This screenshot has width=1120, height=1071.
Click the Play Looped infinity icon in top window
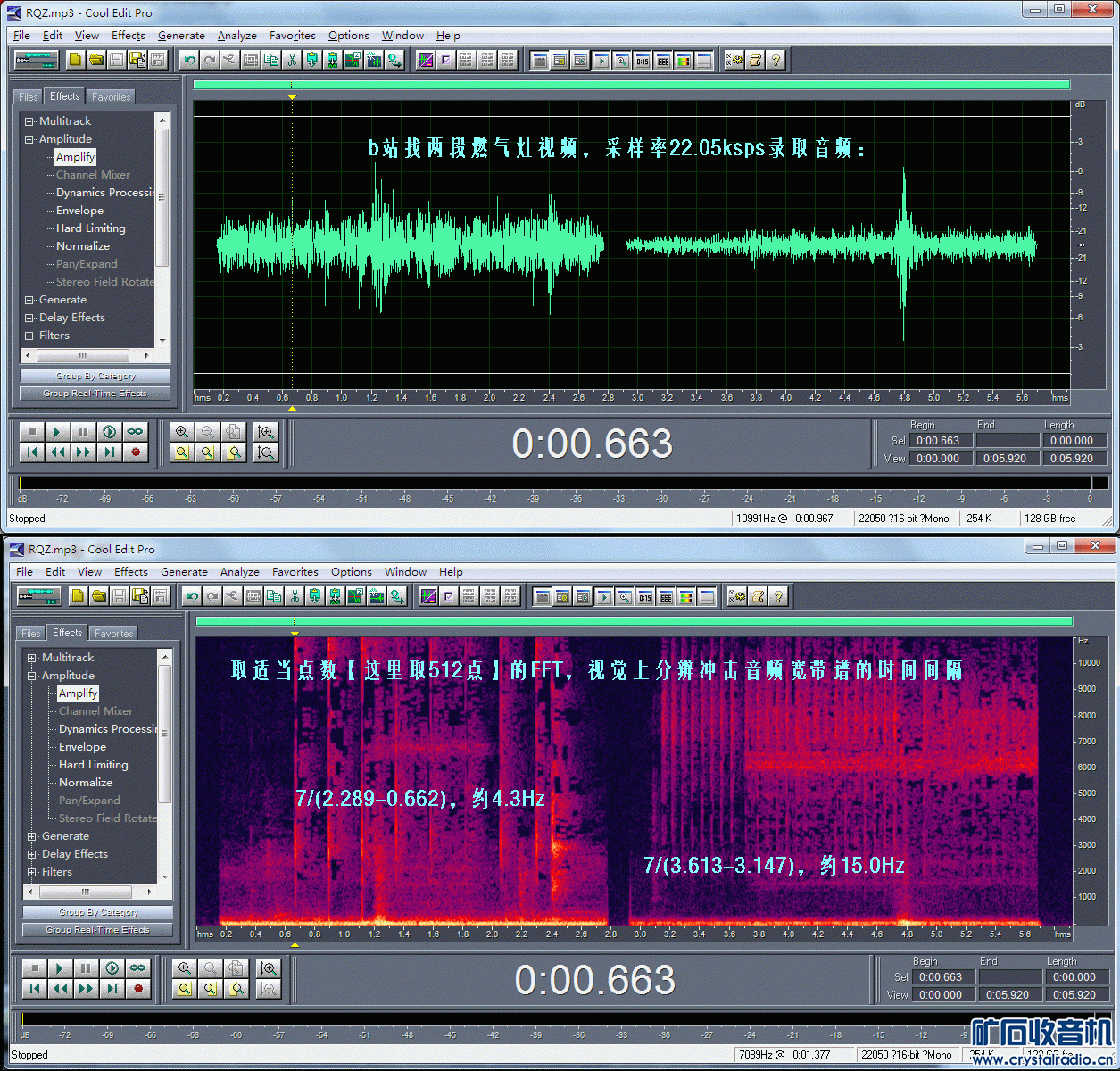(x=135, y=432)
